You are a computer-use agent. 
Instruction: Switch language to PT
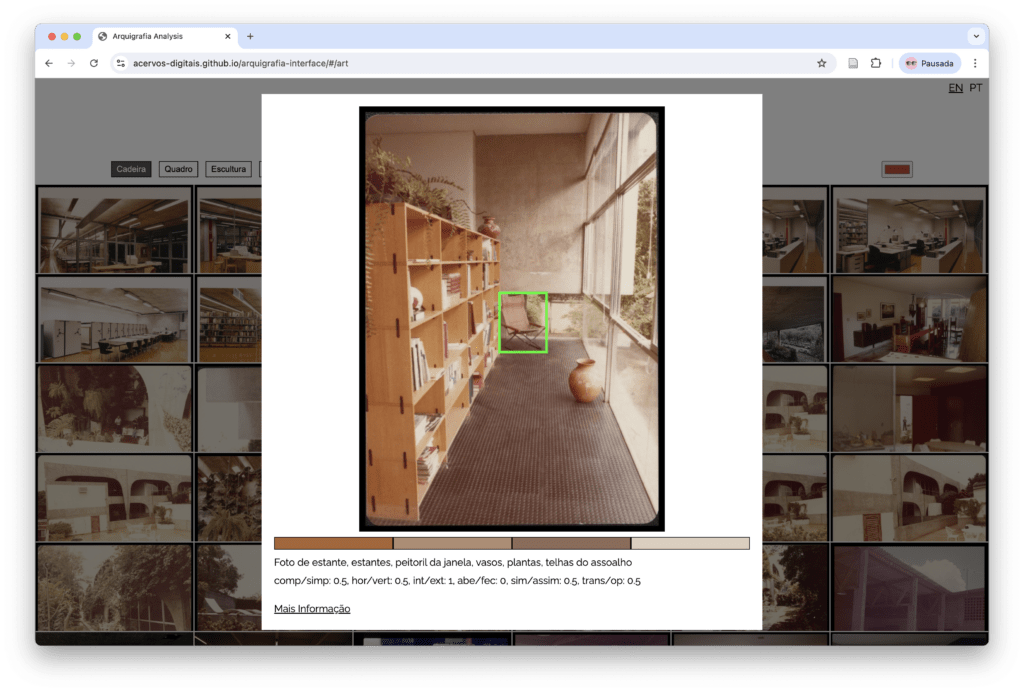(976, 88)
